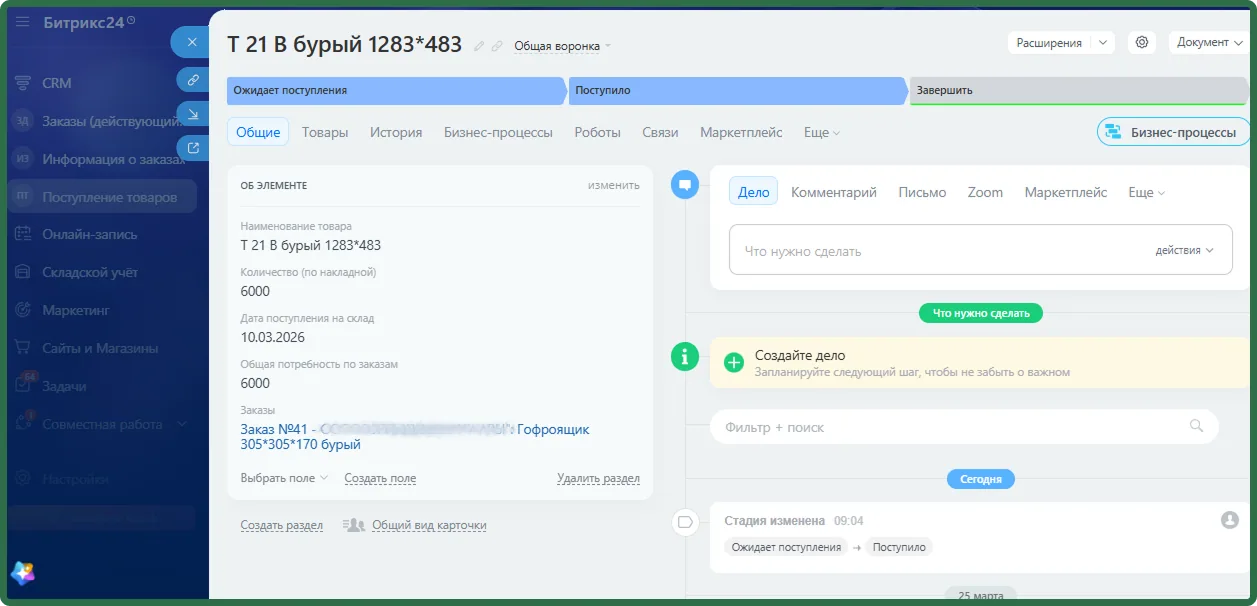Click the search magnifier in filter field
Image resolution: width=1257 pixels, height=606 pixels.
1196,426
